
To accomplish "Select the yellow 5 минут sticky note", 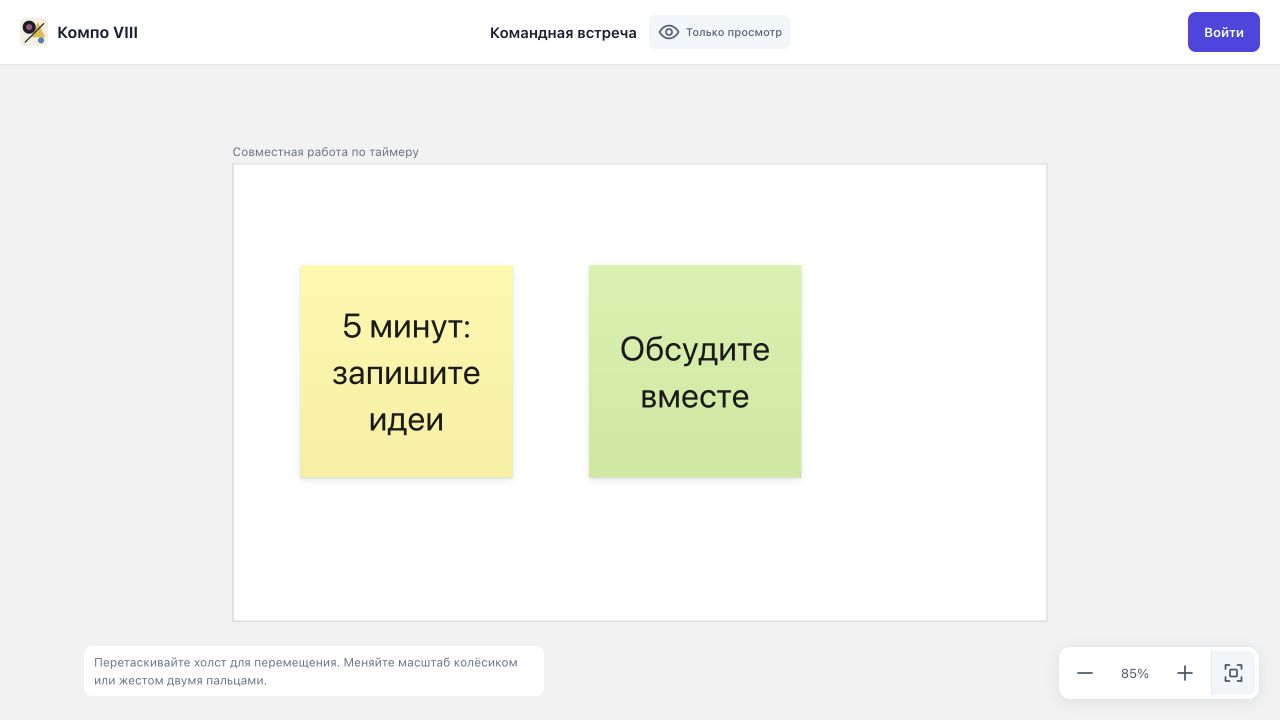I will coord(407,371).
